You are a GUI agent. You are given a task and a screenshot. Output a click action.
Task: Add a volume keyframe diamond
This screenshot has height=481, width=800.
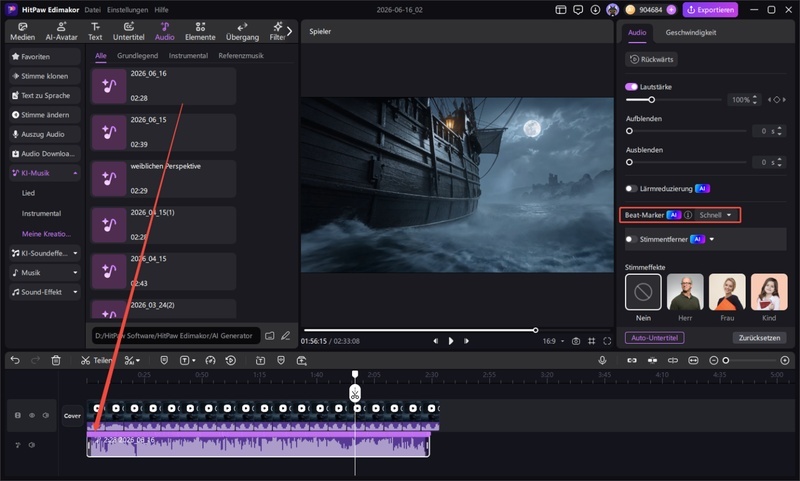click(777, 99)
